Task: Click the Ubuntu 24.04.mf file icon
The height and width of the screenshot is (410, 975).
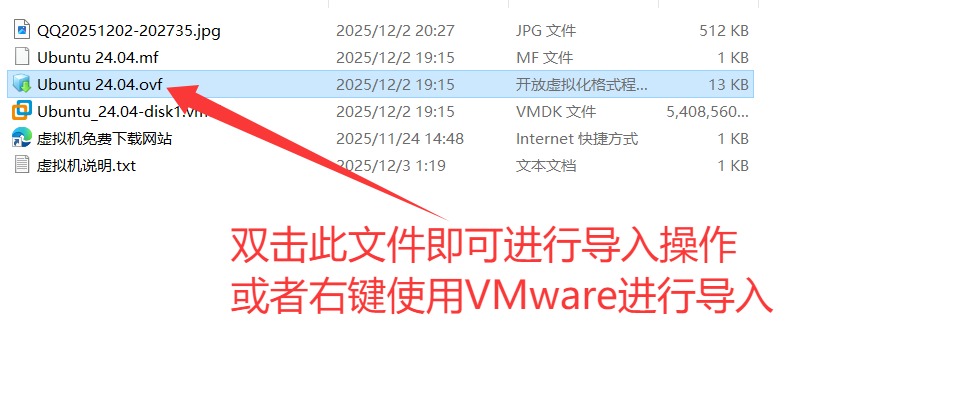Action: [x=22, y=57]
